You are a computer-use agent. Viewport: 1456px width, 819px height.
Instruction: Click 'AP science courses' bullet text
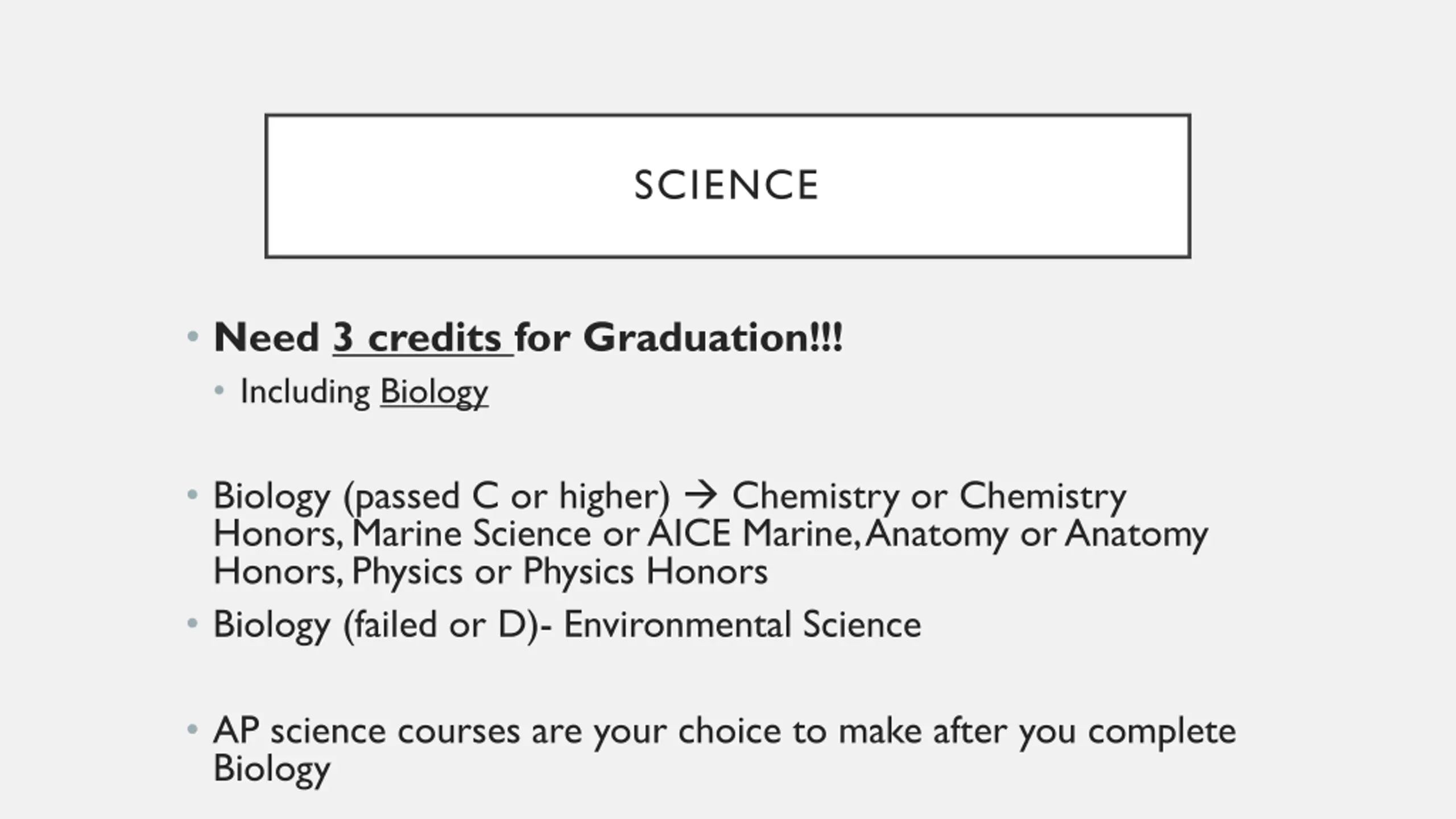coord(366,731)
